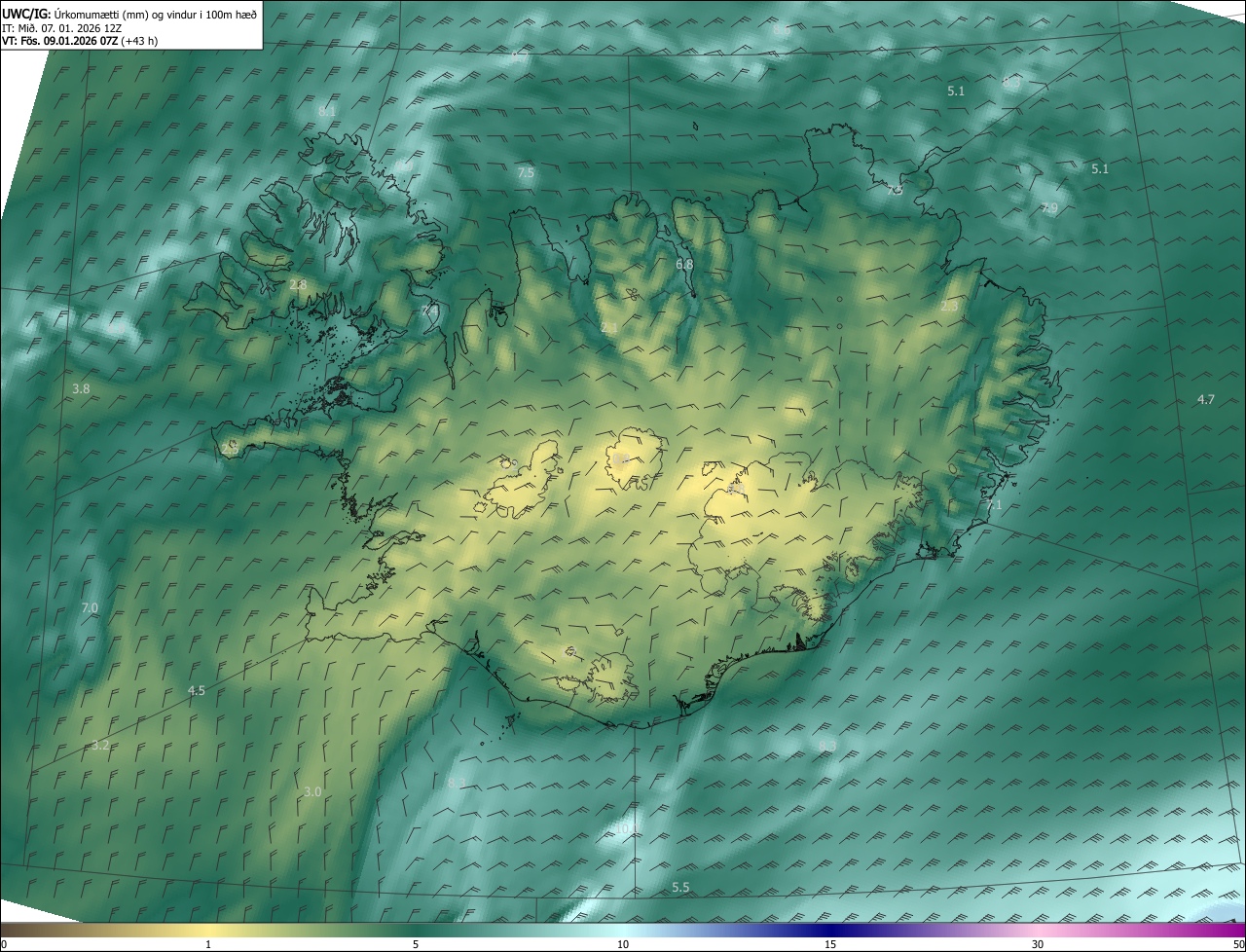Click the map value label 8.1
This screenshot has height=952, width=1246.
tap(327, 112)
